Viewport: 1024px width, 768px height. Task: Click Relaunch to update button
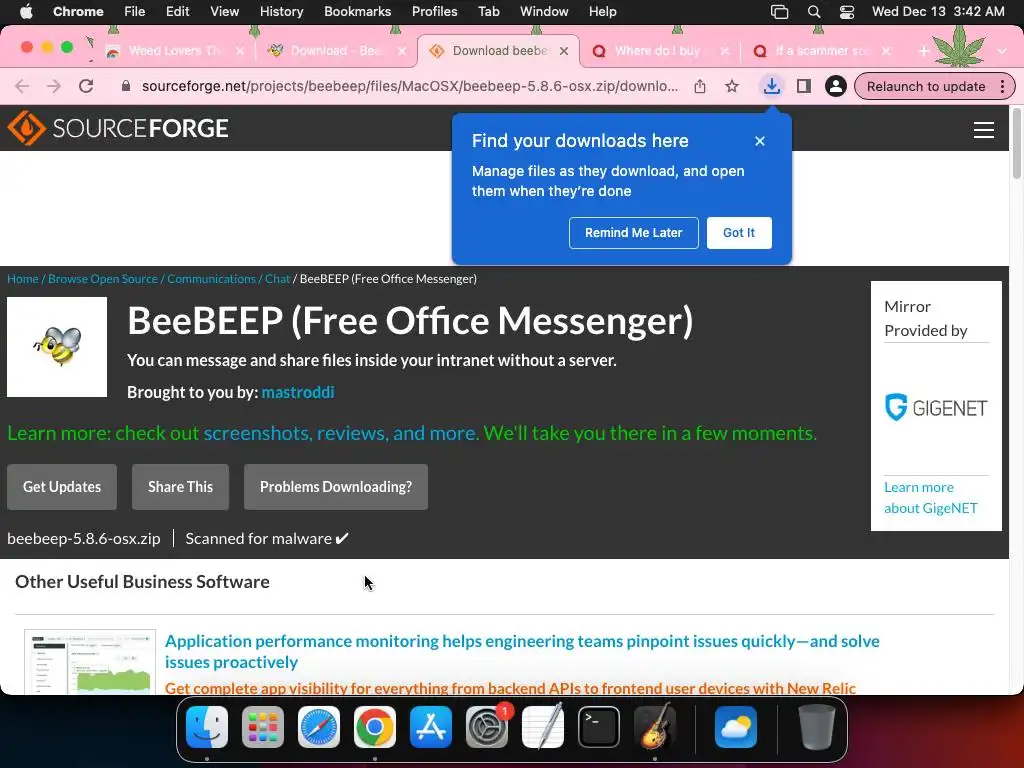pyautogui.click(x=925, y=86)
